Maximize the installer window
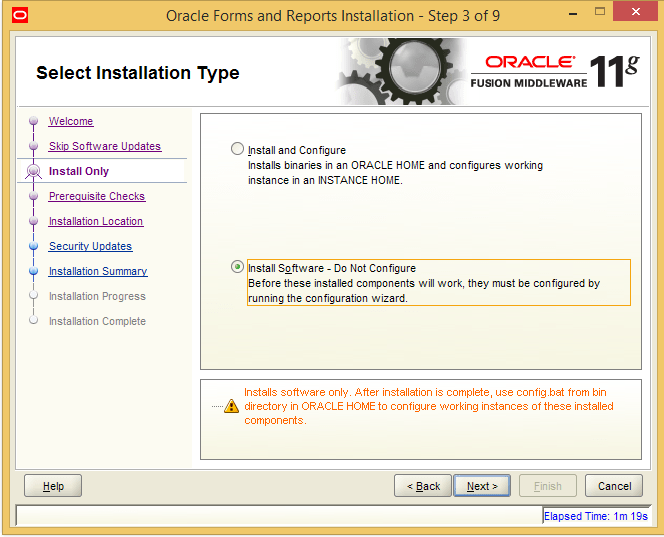Screen dimensions: 664x537 click(600, 12)
